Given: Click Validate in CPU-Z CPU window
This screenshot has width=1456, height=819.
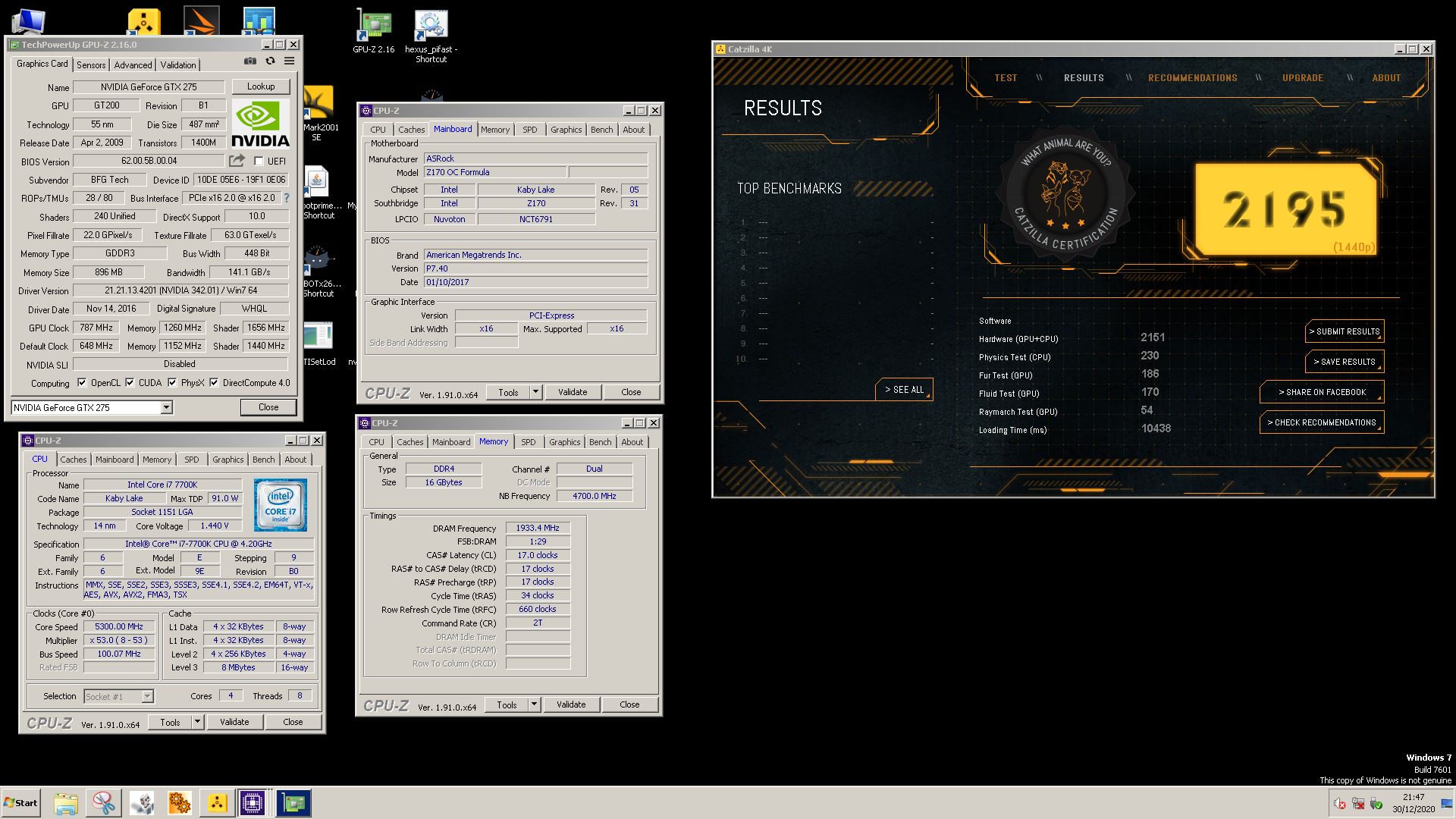Looking at the screenshot, I should coord(234,722).
